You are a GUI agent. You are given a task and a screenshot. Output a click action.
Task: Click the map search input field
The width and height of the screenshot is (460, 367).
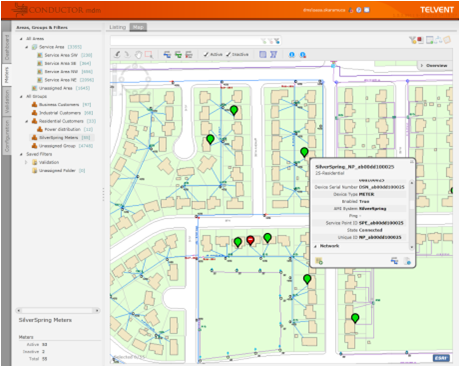(186, 41)
